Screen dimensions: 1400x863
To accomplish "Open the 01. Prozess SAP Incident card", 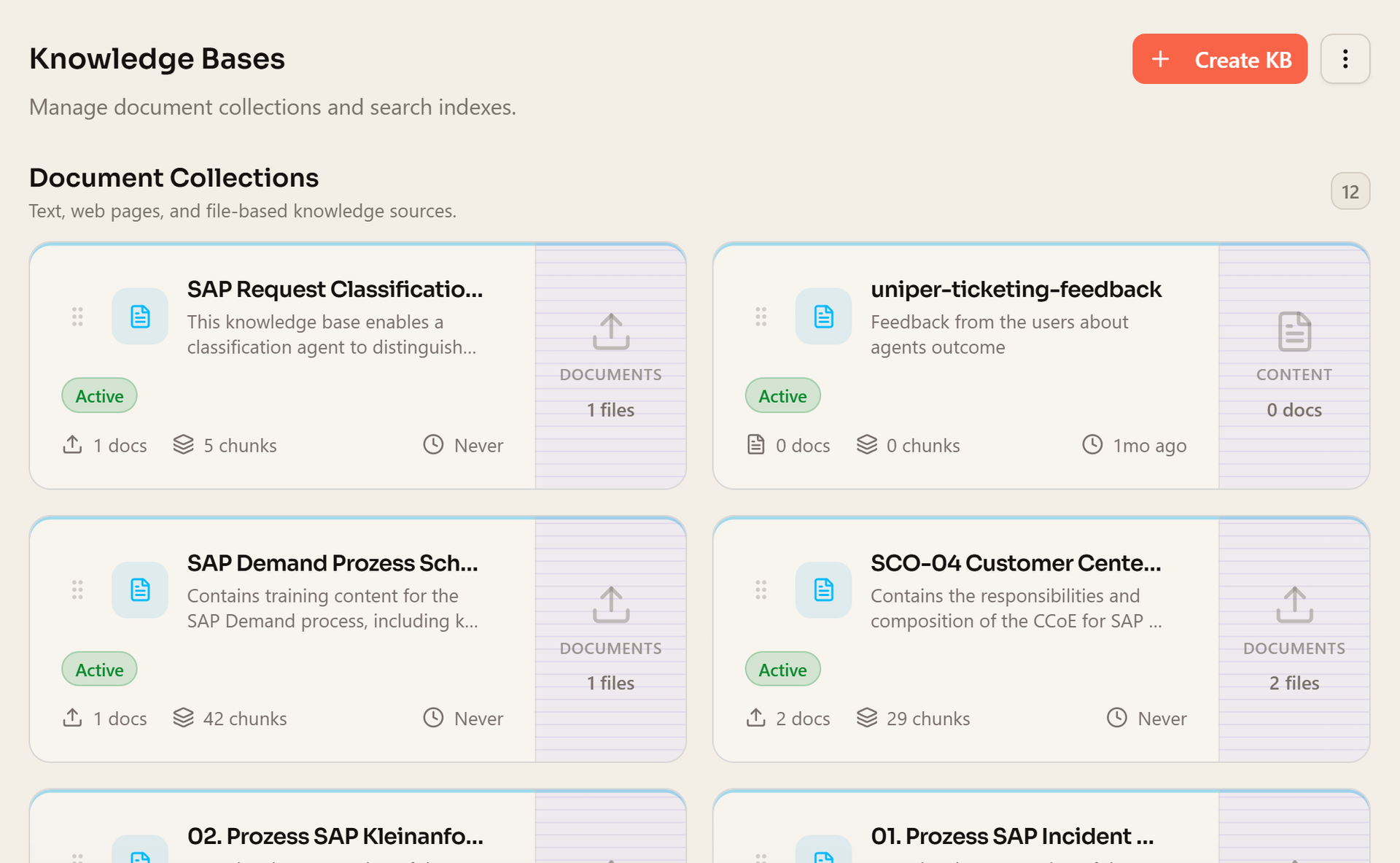I will [1041, 827].
